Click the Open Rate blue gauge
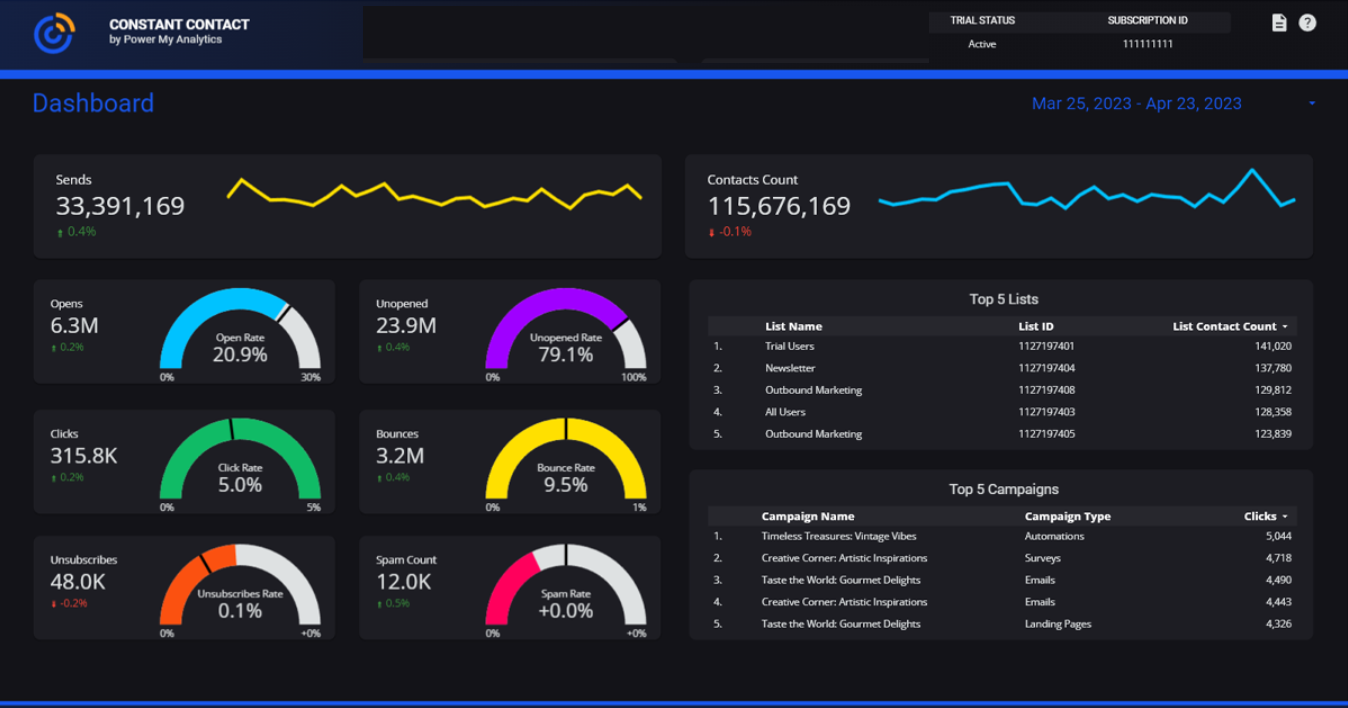Viewport: 1348px width, 708px height. pos(240,330)
